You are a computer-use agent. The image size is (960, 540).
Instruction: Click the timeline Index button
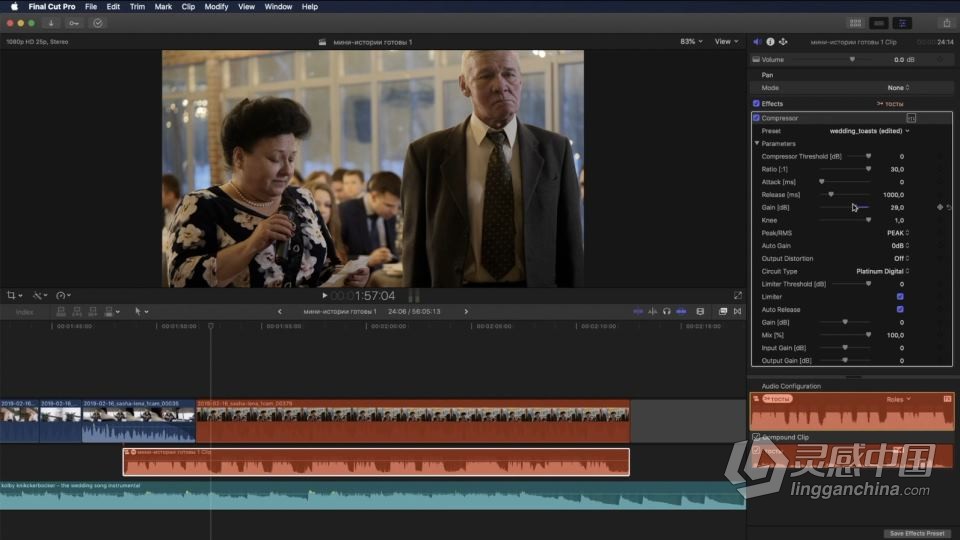(24, 312)
